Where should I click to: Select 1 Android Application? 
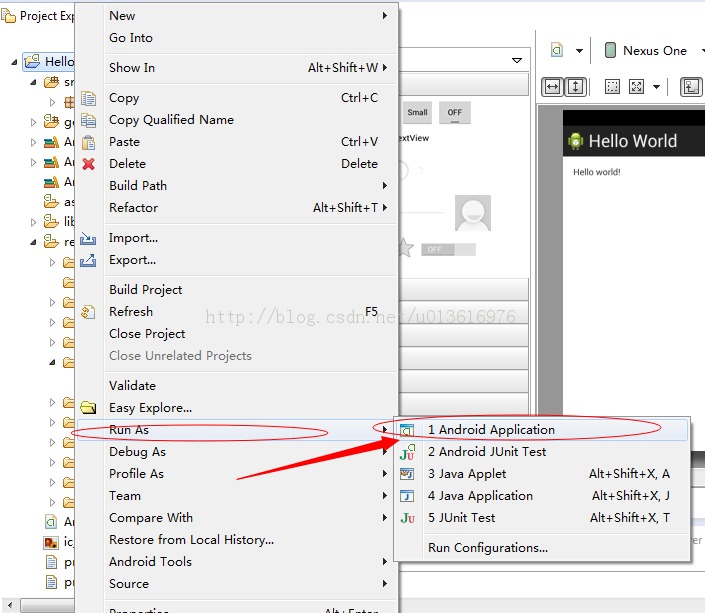point(542,430)
